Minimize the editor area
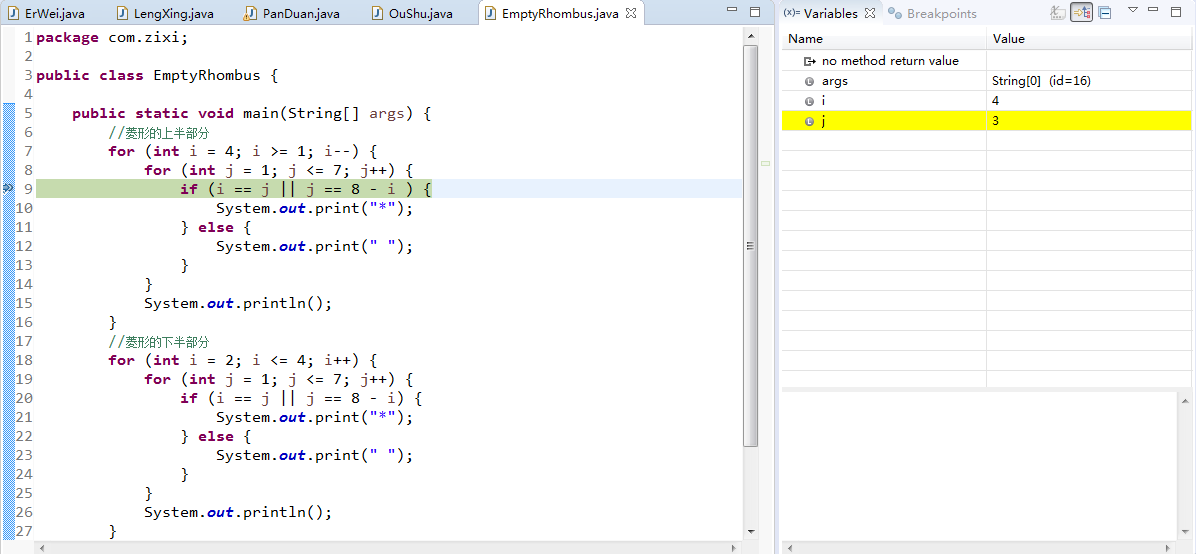This screenshot has width=1196, height=554. [731, 11]
